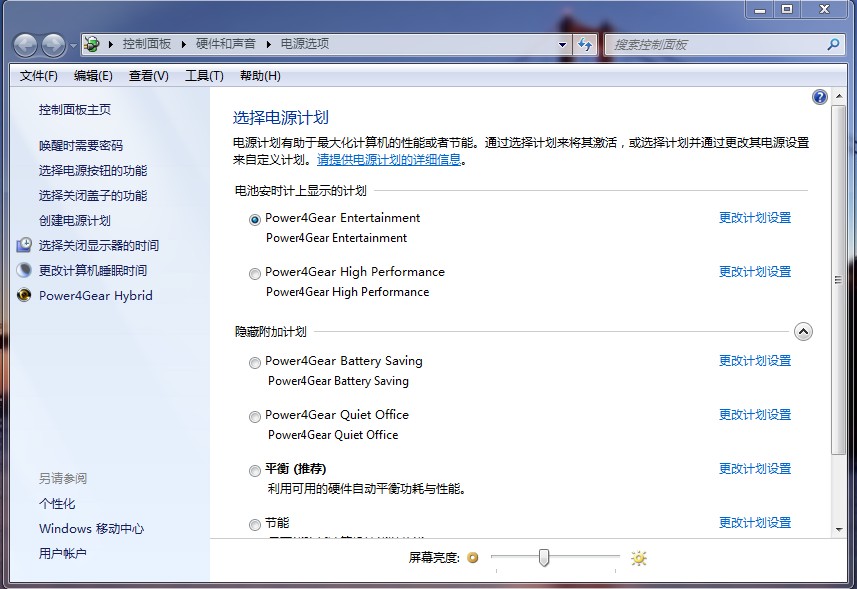This screenshot has height=589, width=857.
Task: Click the Control Panel icon in address bar
Action: 92,44
